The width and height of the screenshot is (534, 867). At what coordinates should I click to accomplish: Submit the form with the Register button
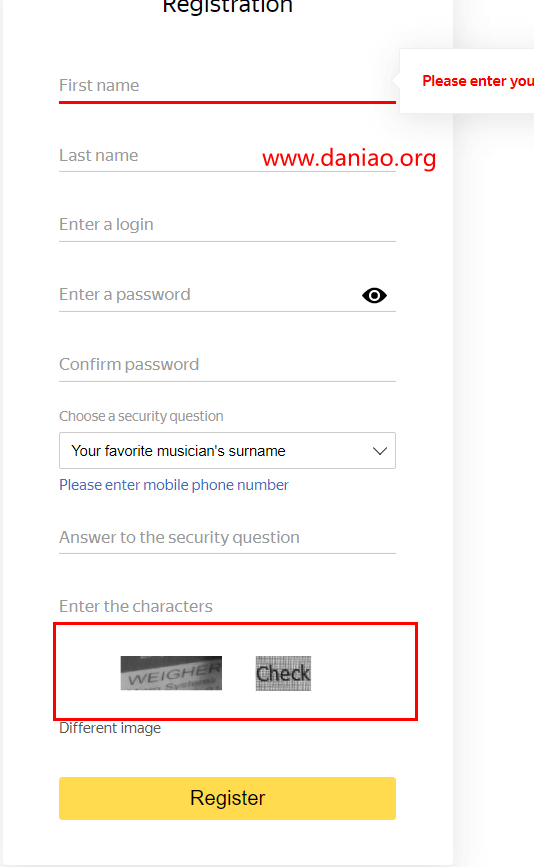coord(227,798)
